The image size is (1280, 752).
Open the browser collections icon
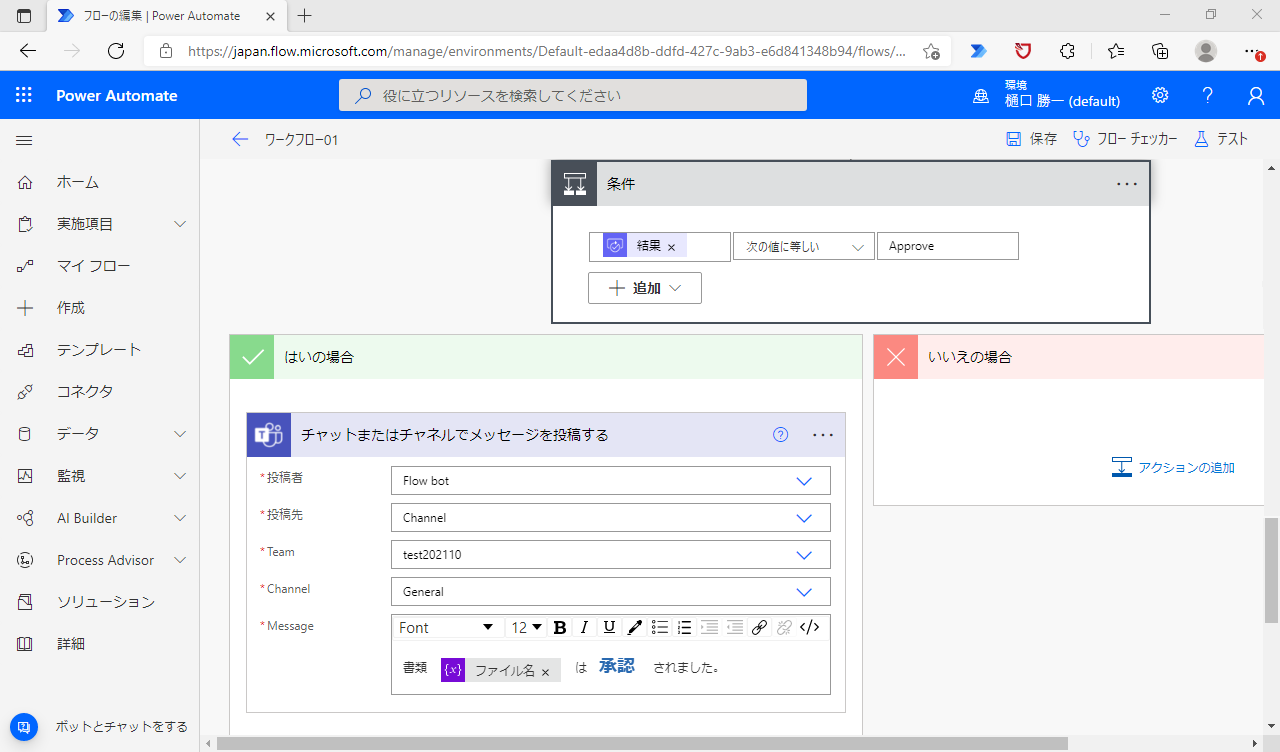(1160, 51)
